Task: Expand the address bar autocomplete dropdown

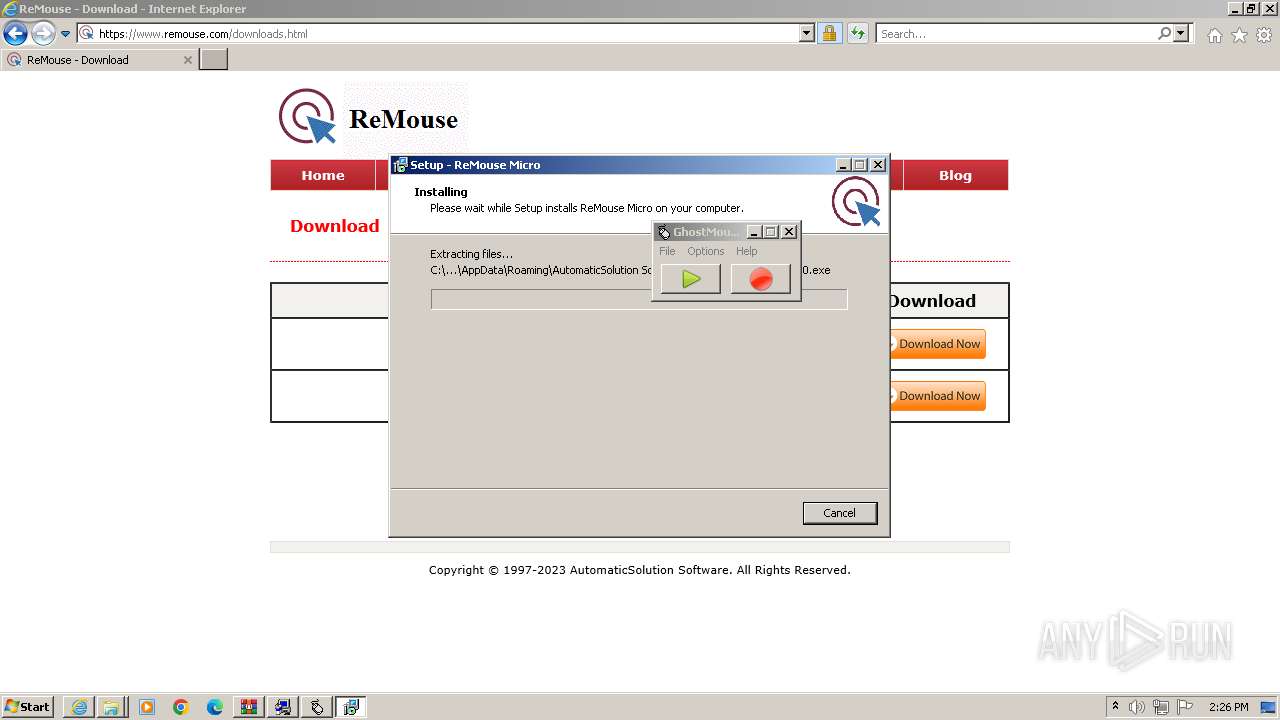Action: 807,34
